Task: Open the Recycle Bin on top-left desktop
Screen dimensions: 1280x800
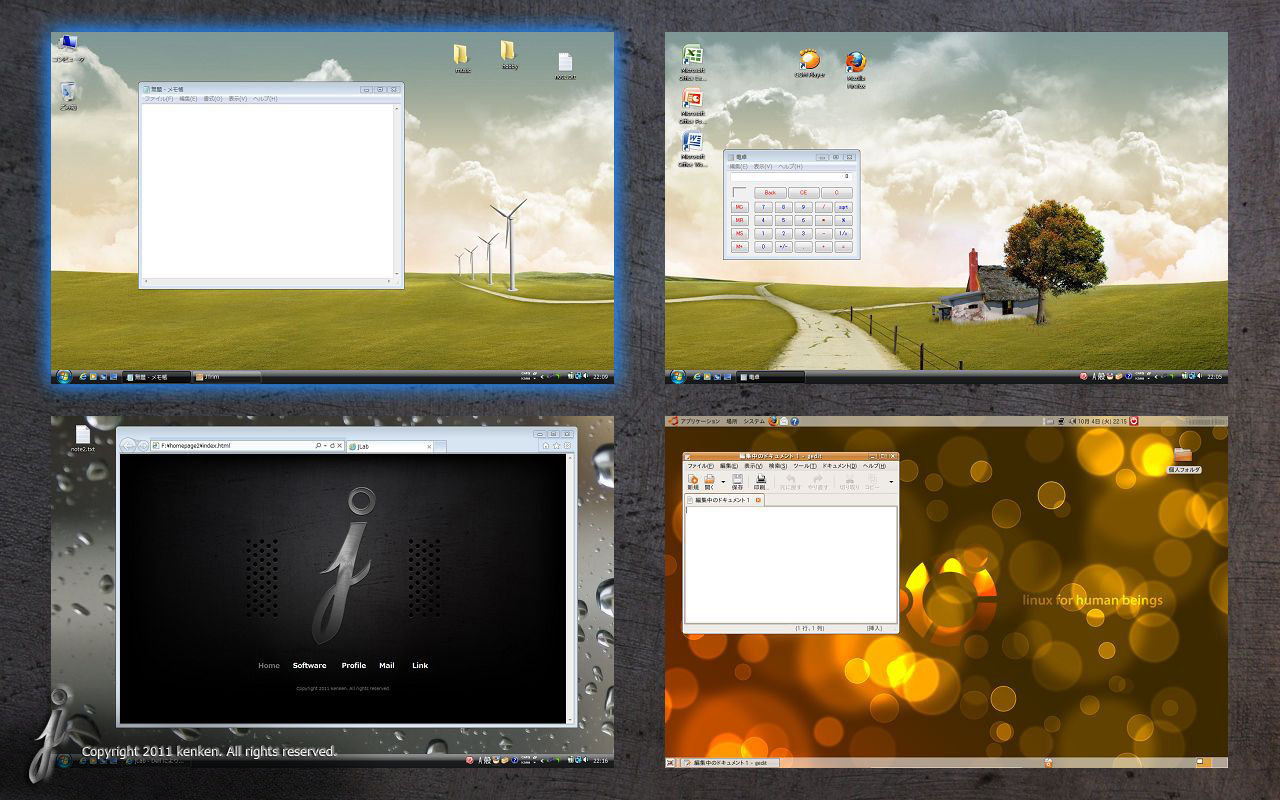Action: pyautogui.click(x=68, y=93)
